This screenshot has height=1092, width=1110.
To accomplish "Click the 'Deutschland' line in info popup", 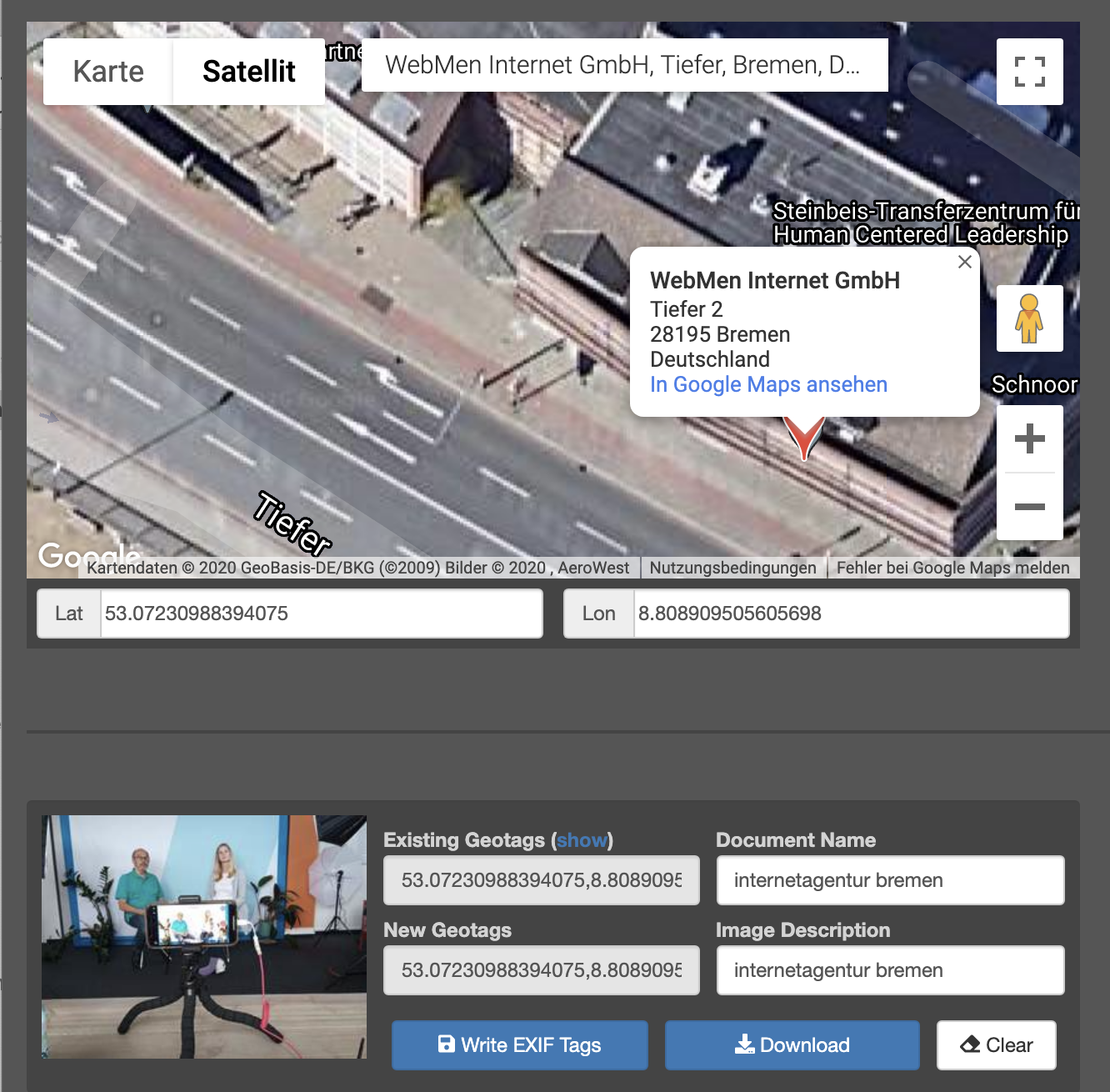I will pos(710,359).
